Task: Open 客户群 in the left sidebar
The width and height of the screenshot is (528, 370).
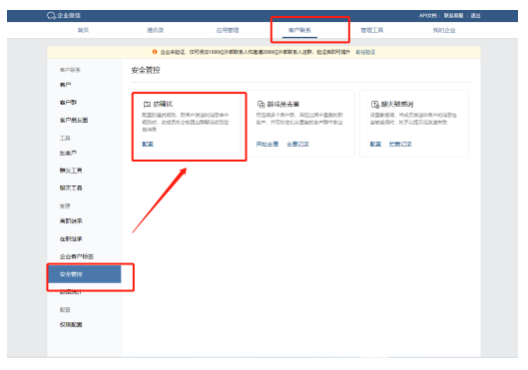Action: pos(68,102)
